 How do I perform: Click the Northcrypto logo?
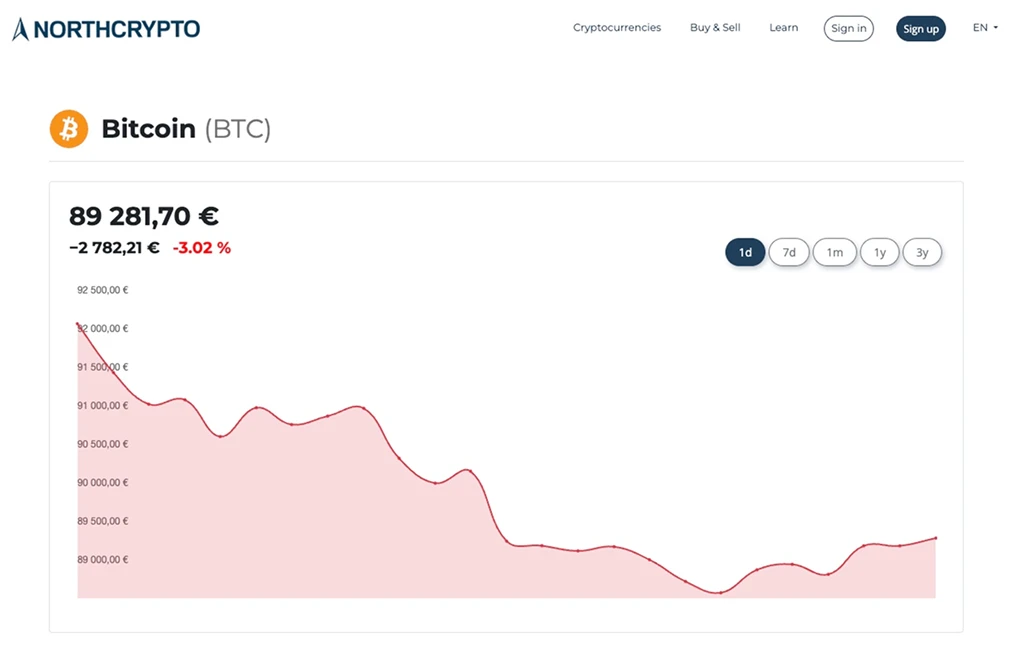pos(105,28)
